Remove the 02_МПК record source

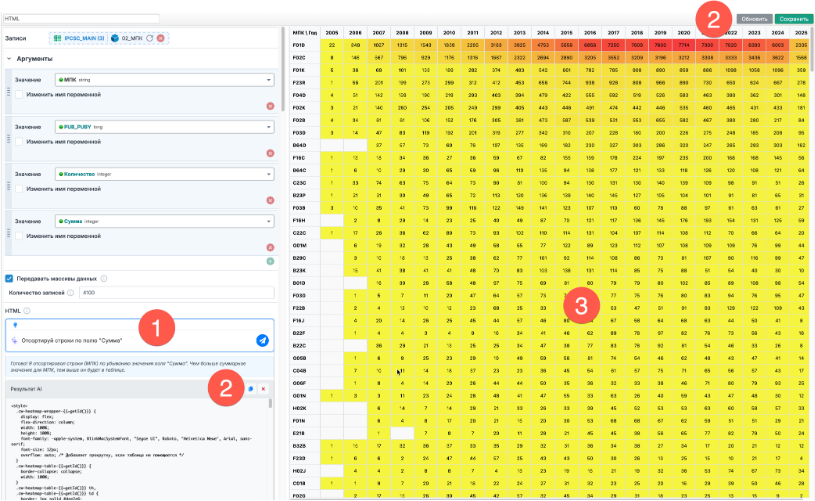(x=161, y=37)
